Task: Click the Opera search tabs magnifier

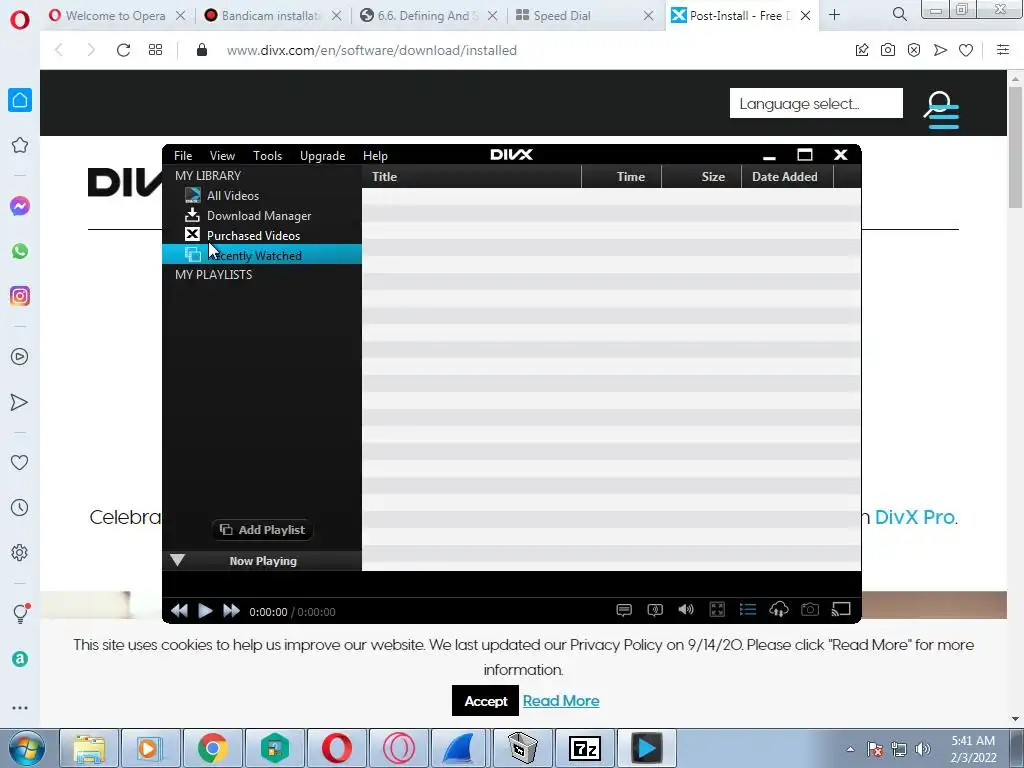Action: coord(899,14)
